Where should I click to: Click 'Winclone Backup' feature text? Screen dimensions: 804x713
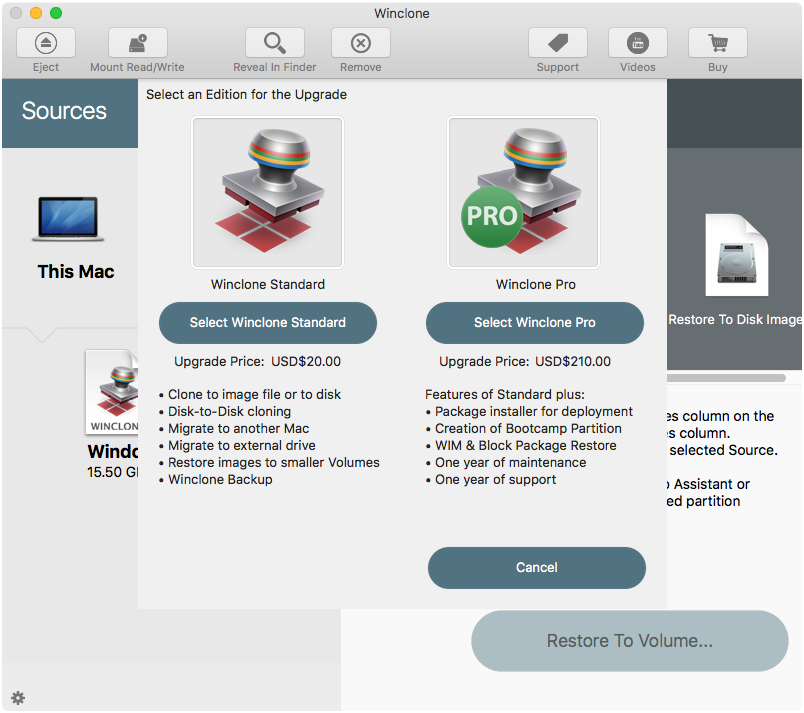pos(220,479)
